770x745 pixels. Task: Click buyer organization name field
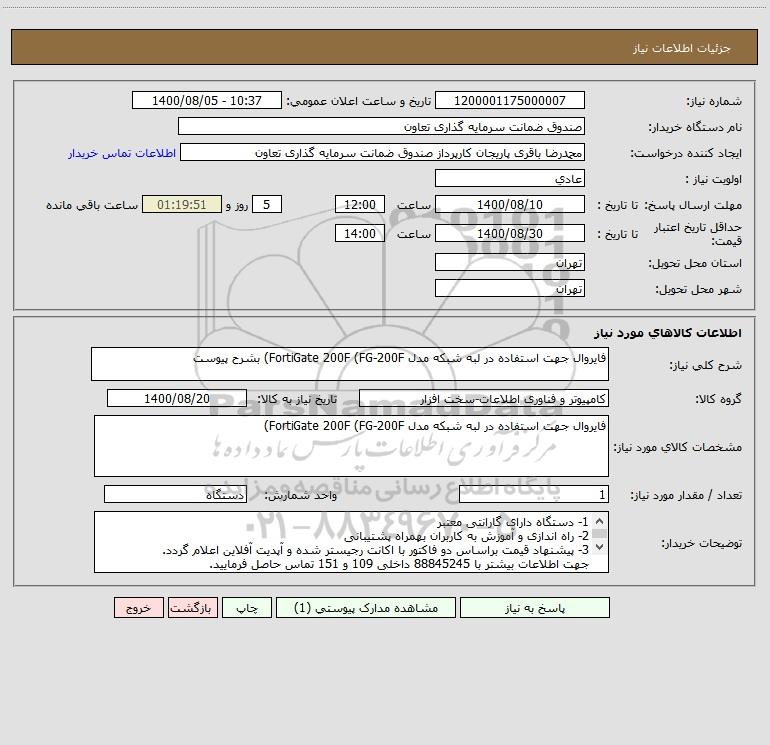tap(381, 126)
